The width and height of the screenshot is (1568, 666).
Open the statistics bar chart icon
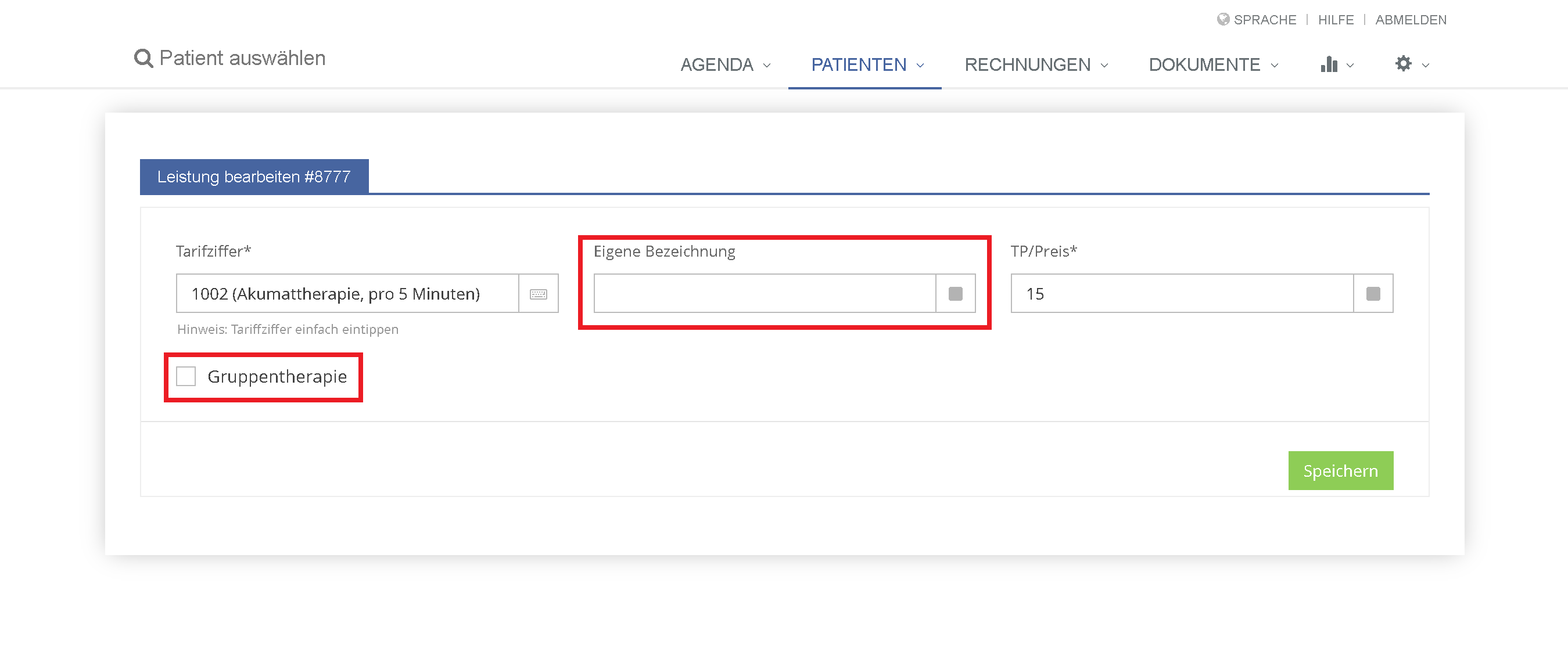point(1328,64)
